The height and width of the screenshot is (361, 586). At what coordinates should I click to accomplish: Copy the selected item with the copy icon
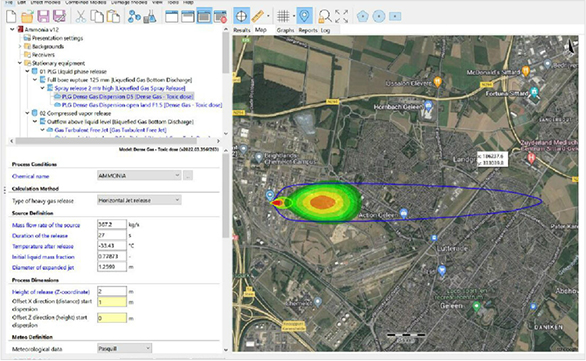pos(97,16)
